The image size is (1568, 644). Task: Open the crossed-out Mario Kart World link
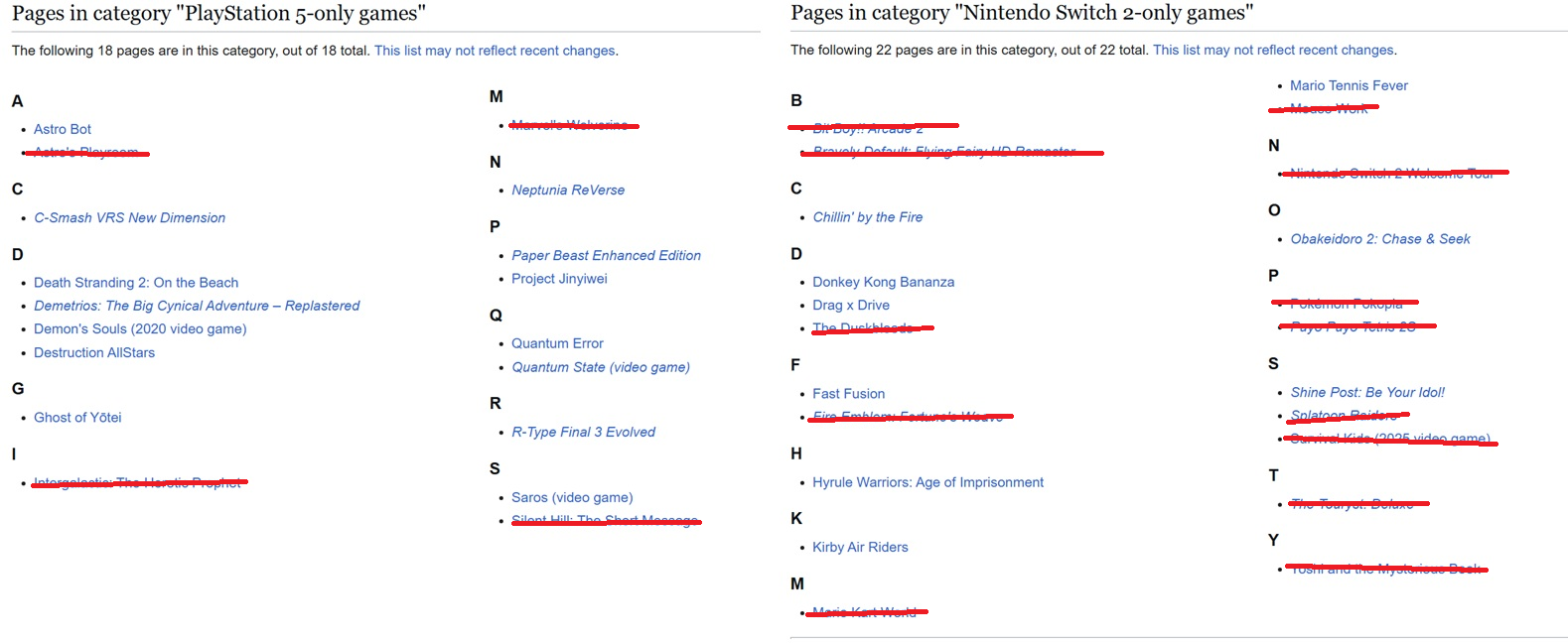coord(865,612)
